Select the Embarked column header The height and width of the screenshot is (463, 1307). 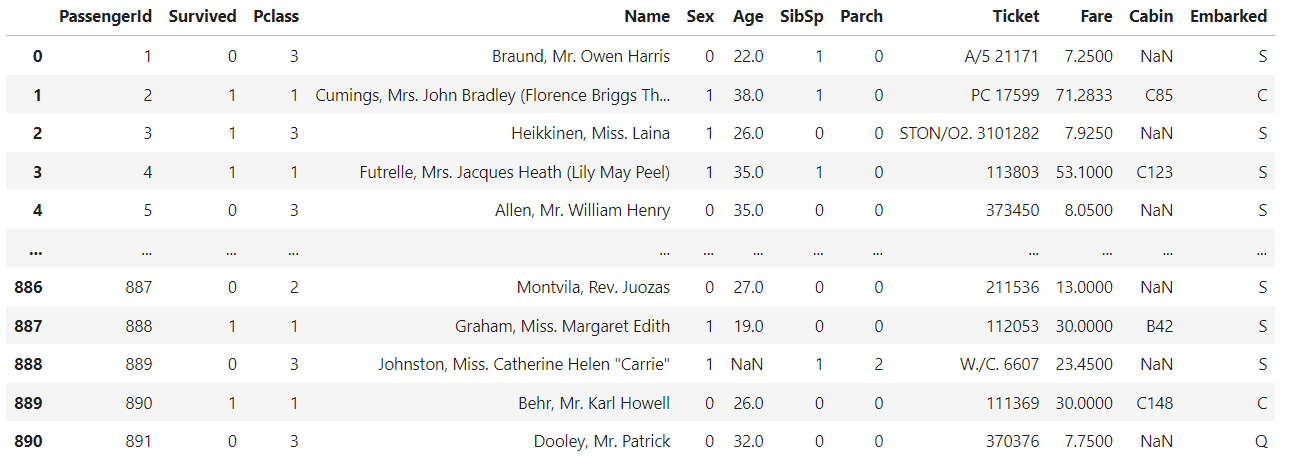(x=1228, y=16)
